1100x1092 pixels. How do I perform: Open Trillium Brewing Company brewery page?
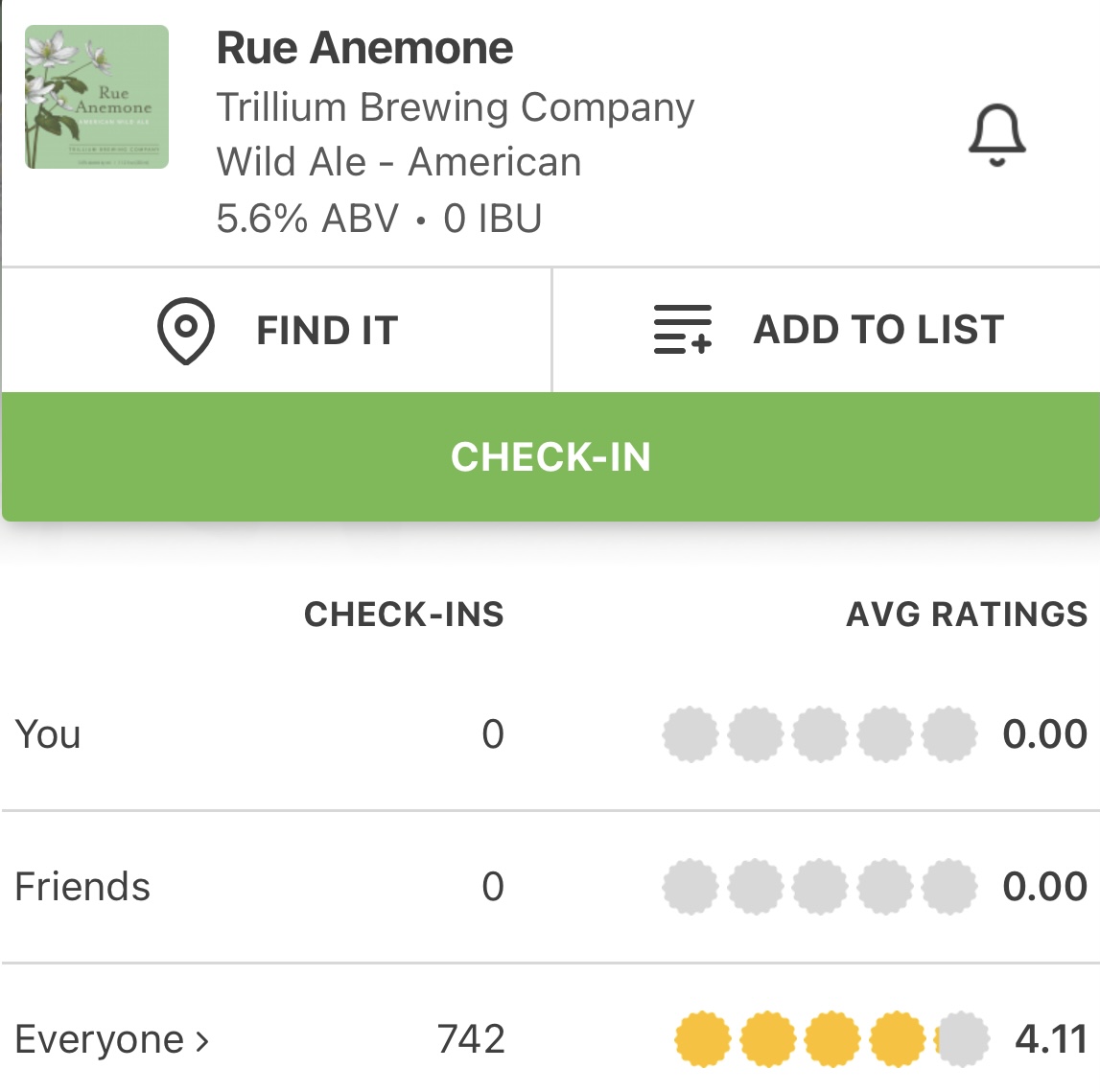pos(456,107)
